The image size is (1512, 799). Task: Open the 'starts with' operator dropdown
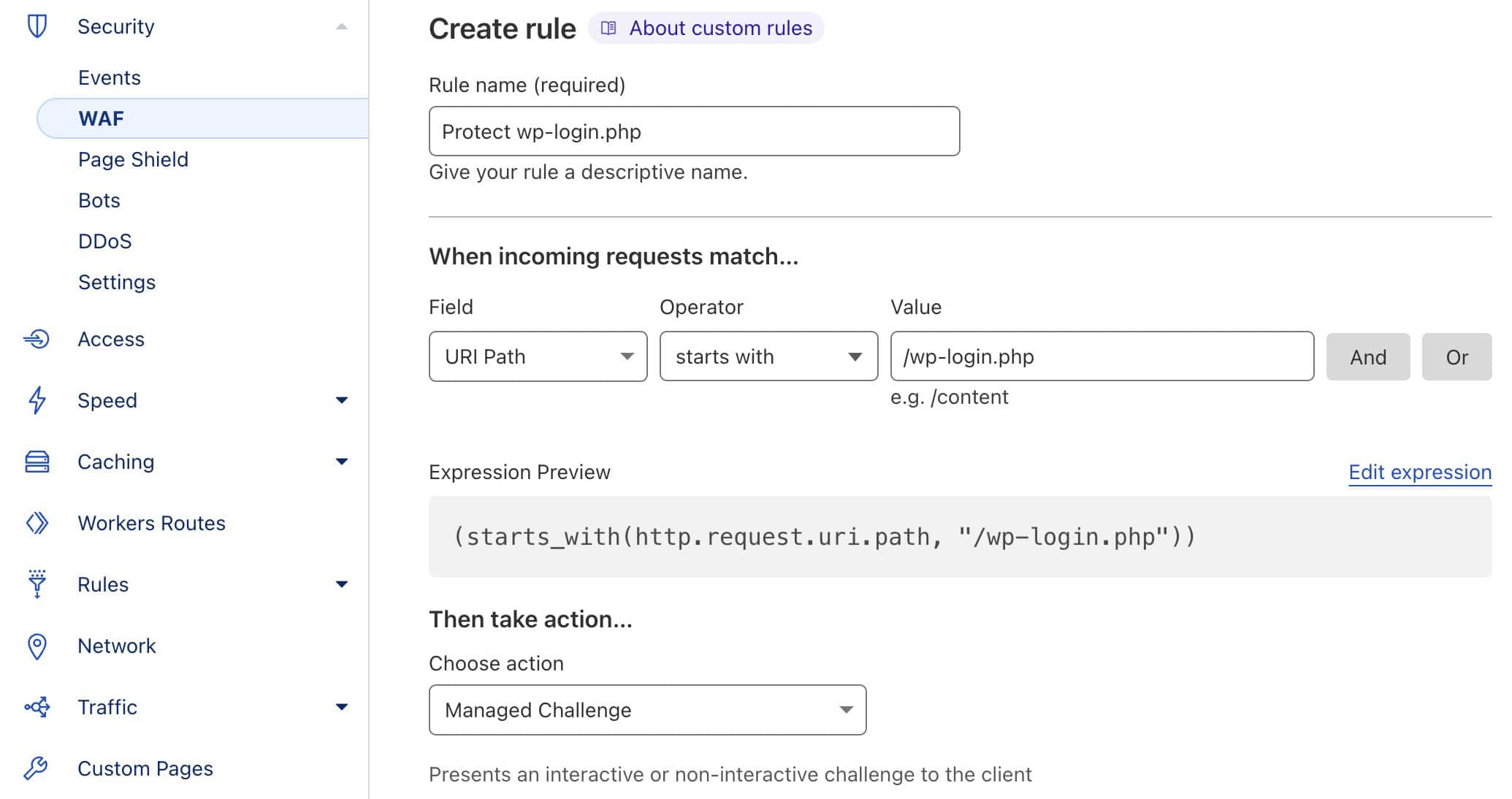point(768,356)
